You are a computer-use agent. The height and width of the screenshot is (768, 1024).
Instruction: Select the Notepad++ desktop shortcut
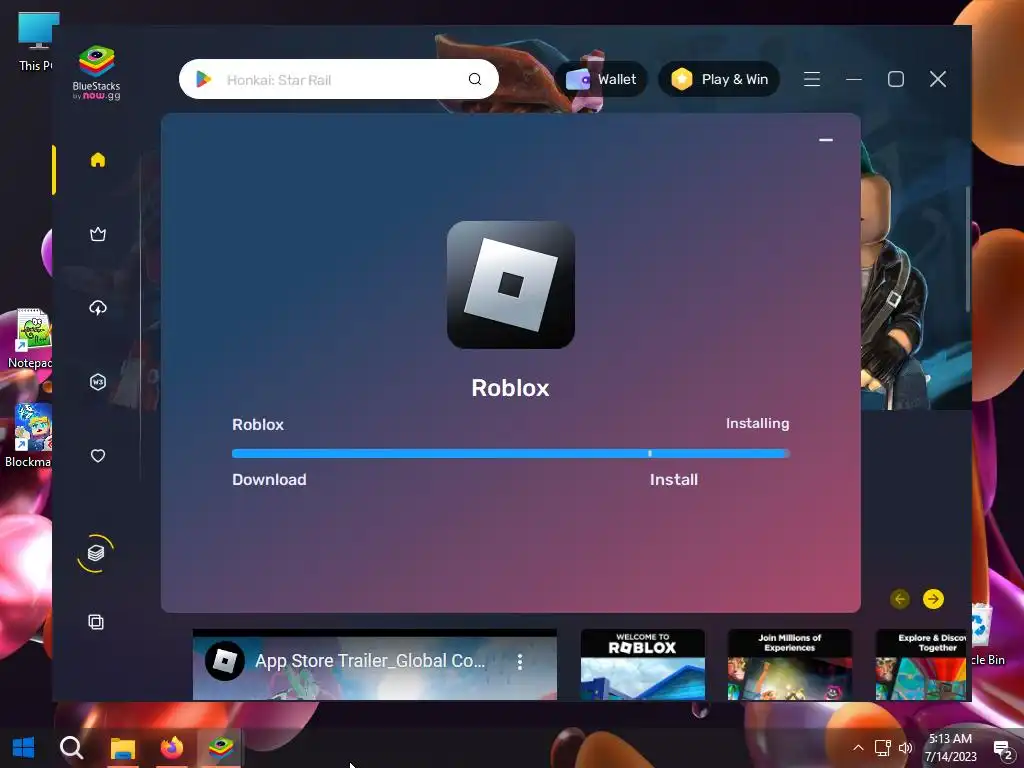click(x=30, y=339)
